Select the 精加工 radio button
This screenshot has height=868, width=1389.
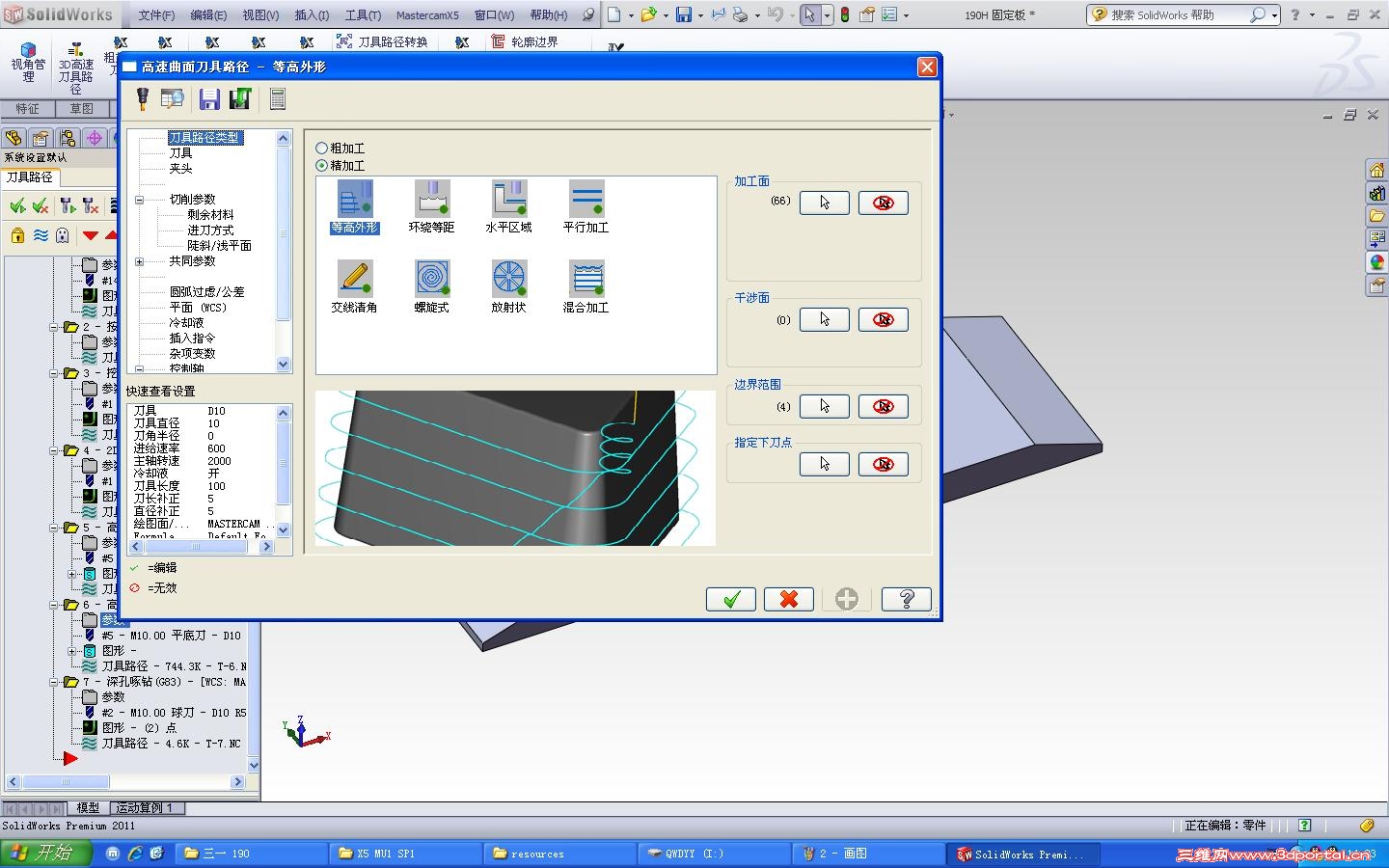322,166
